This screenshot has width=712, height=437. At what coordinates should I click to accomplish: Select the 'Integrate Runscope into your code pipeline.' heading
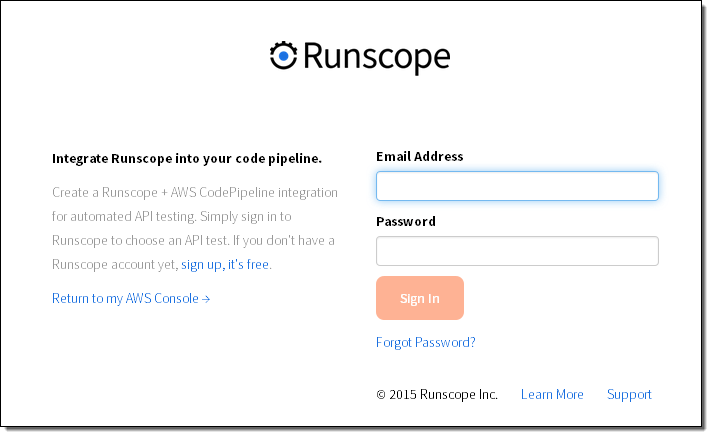(x=187, y=159)
